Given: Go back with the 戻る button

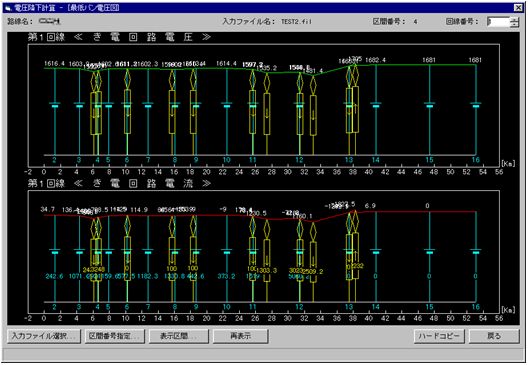Looking at the screenshot, I should point(494,336).
